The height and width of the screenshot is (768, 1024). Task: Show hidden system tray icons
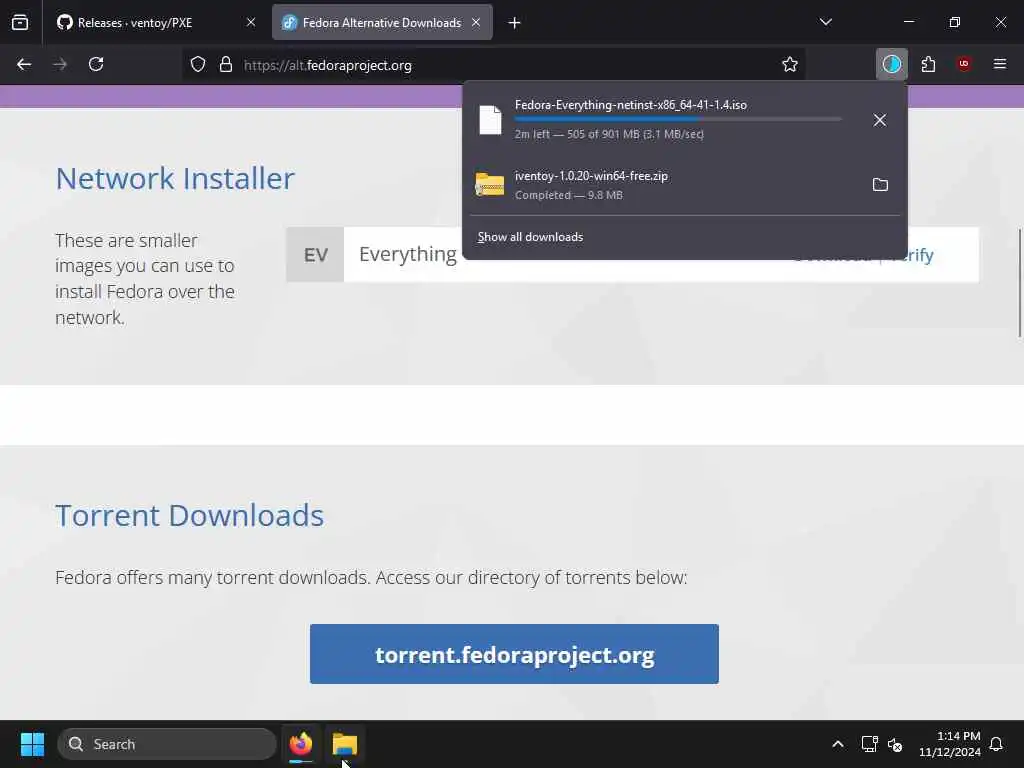[x=838, y=744]
